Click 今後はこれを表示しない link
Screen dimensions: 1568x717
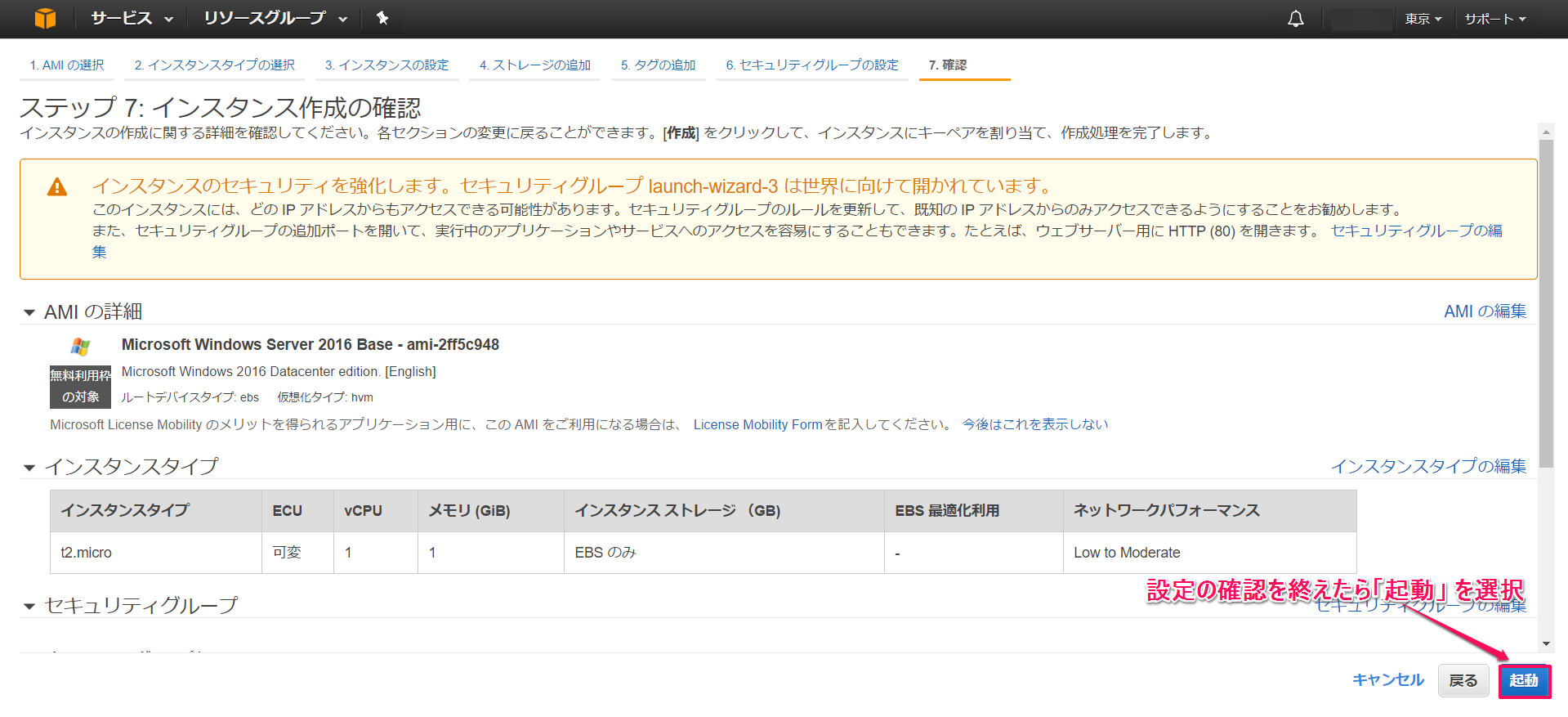coord(1035,424)
